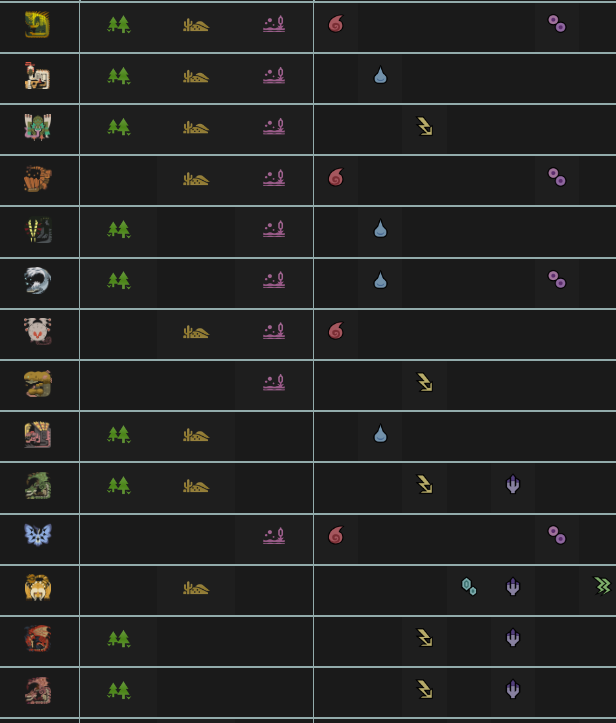Select the white swirling wave monster icon
Image resolution: width=616 pixels, height=723 pixels.
click(x=37, y=281)
